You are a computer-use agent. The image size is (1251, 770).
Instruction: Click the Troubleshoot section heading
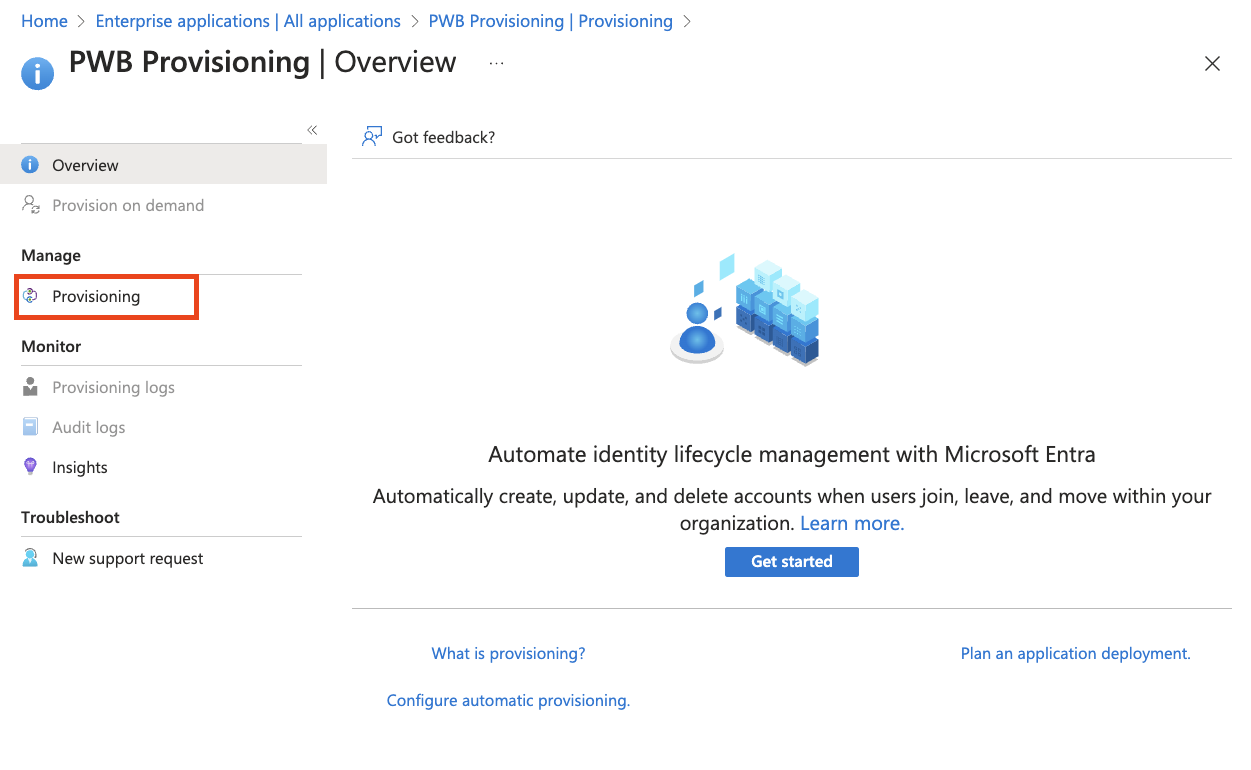[70, 517]
